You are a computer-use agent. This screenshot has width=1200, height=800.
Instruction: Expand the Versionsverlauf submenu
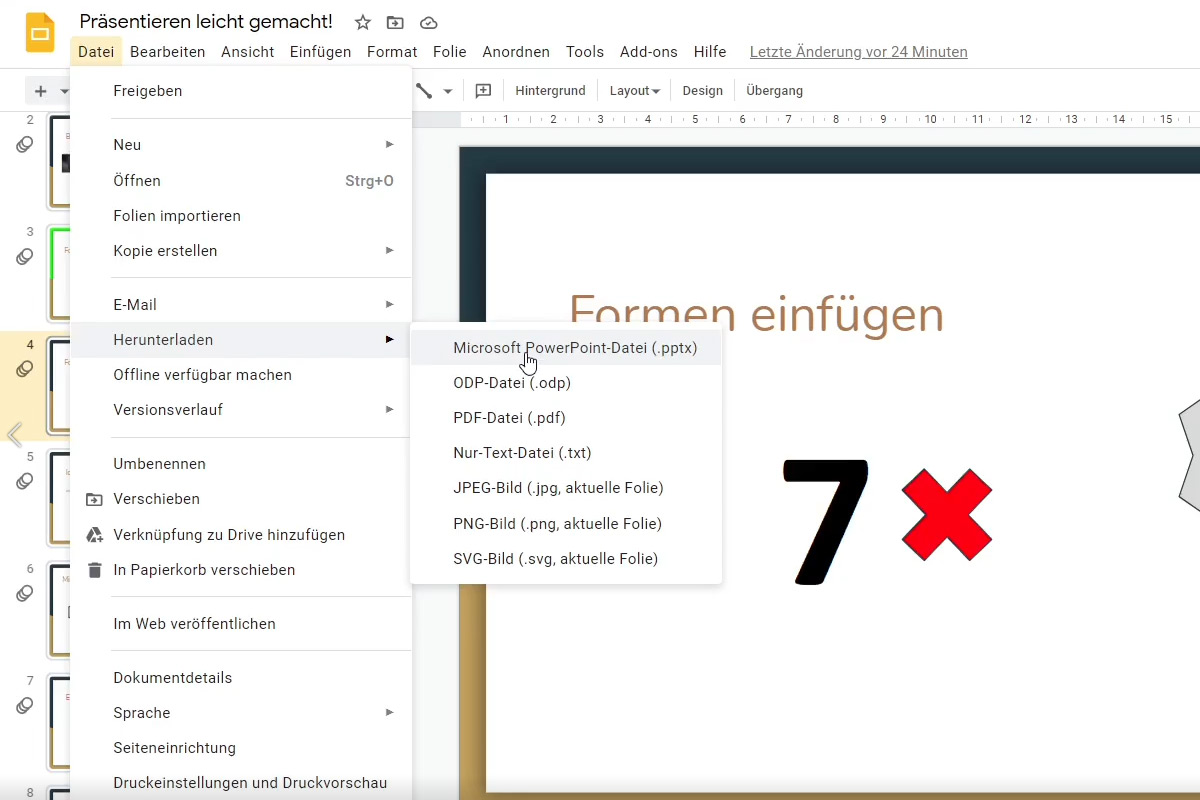[241, 410]
